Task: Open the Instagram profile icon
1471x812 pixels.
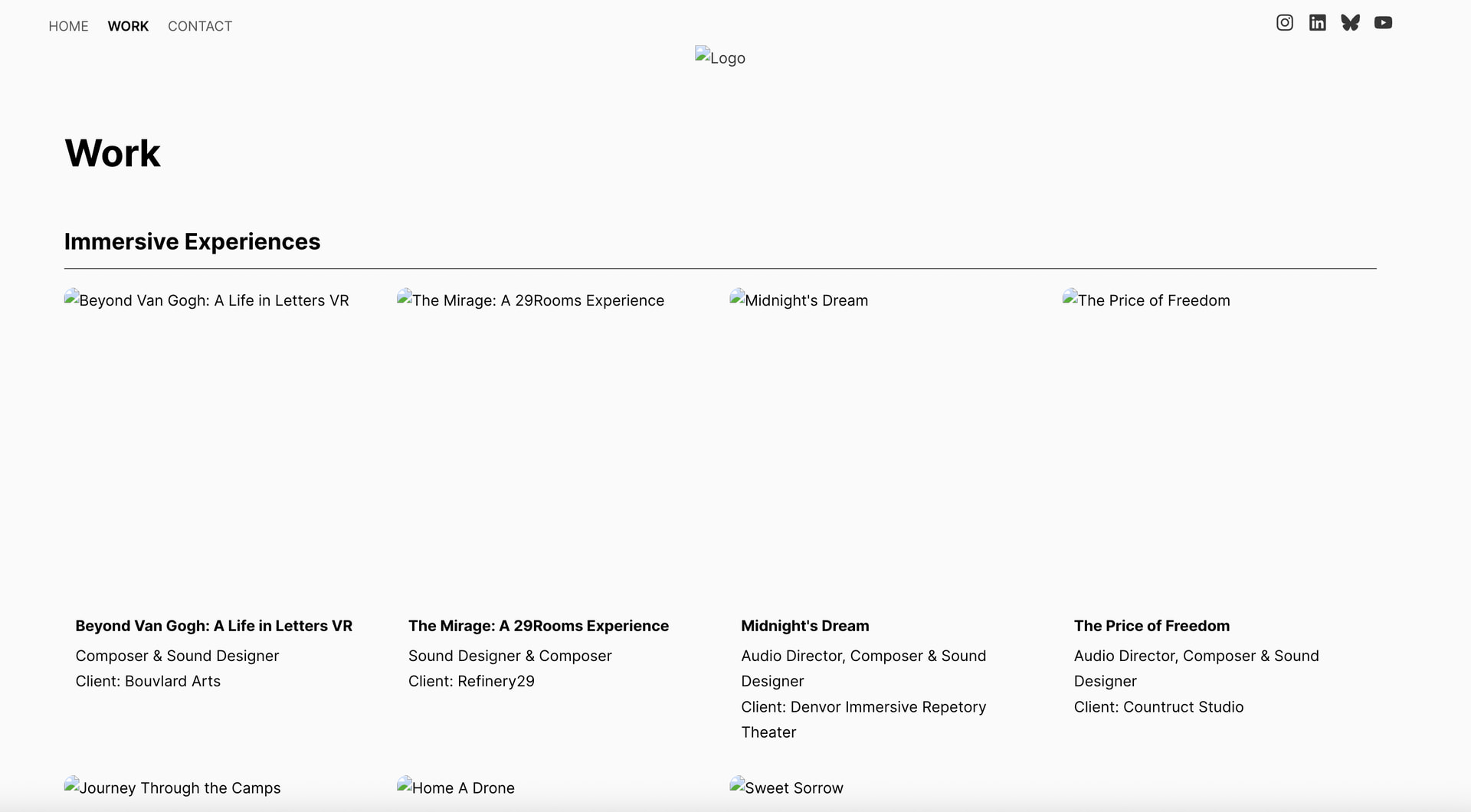Action: [1285, 23]
